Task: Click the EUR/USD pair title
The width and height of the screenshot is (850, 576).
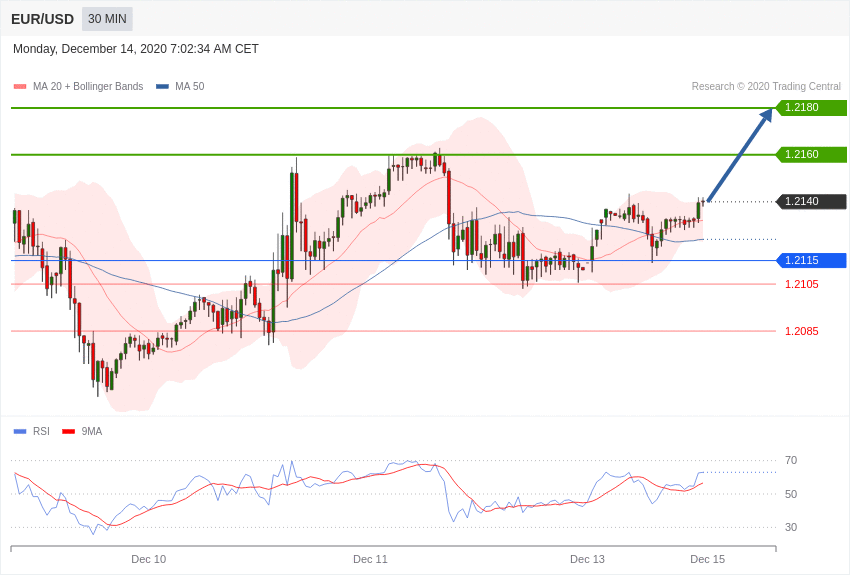Action: pyautogui.click(x=42, y=20)
